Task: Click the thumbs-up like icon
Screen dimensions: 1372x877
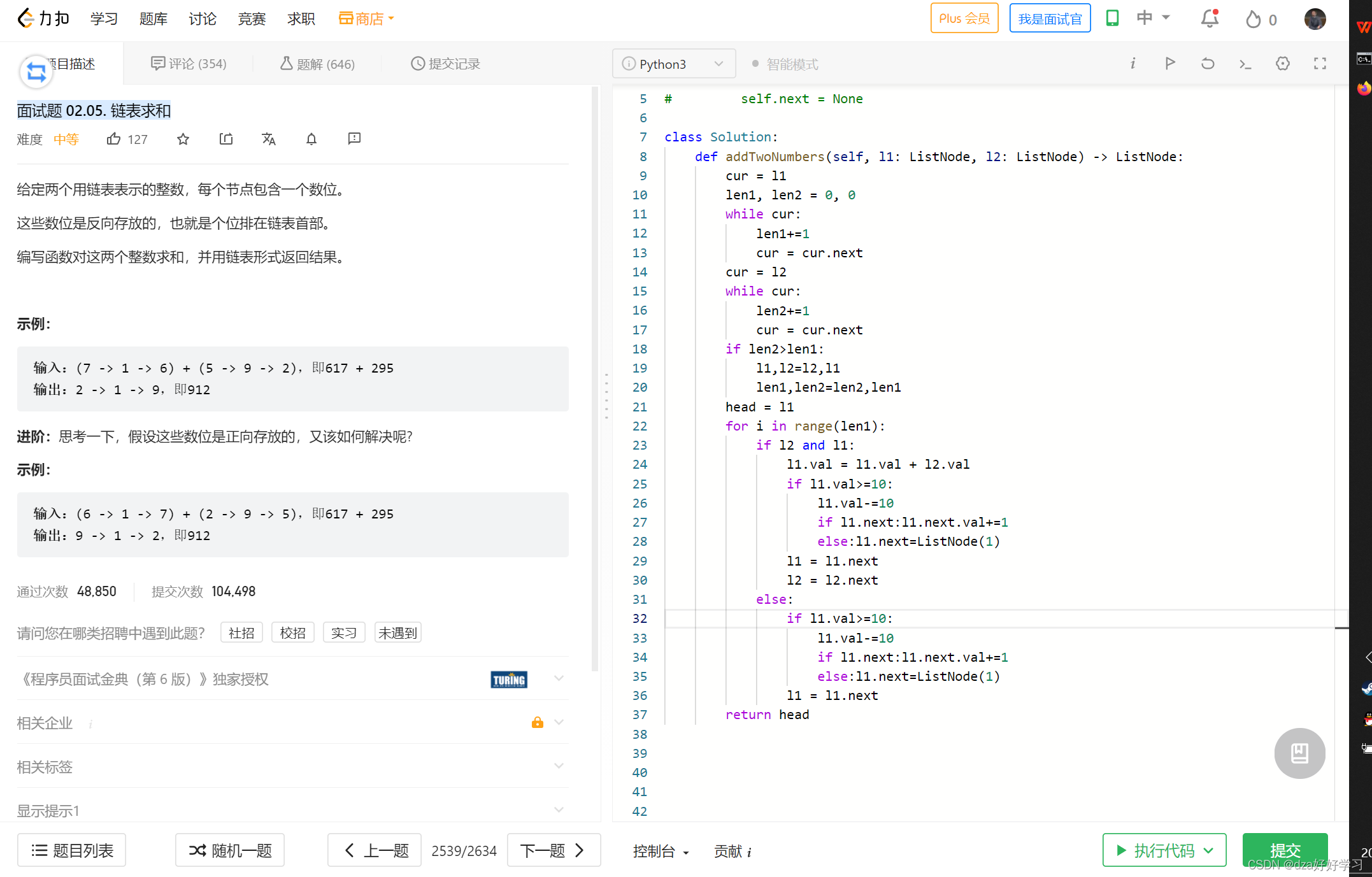Action: (113, 139)
